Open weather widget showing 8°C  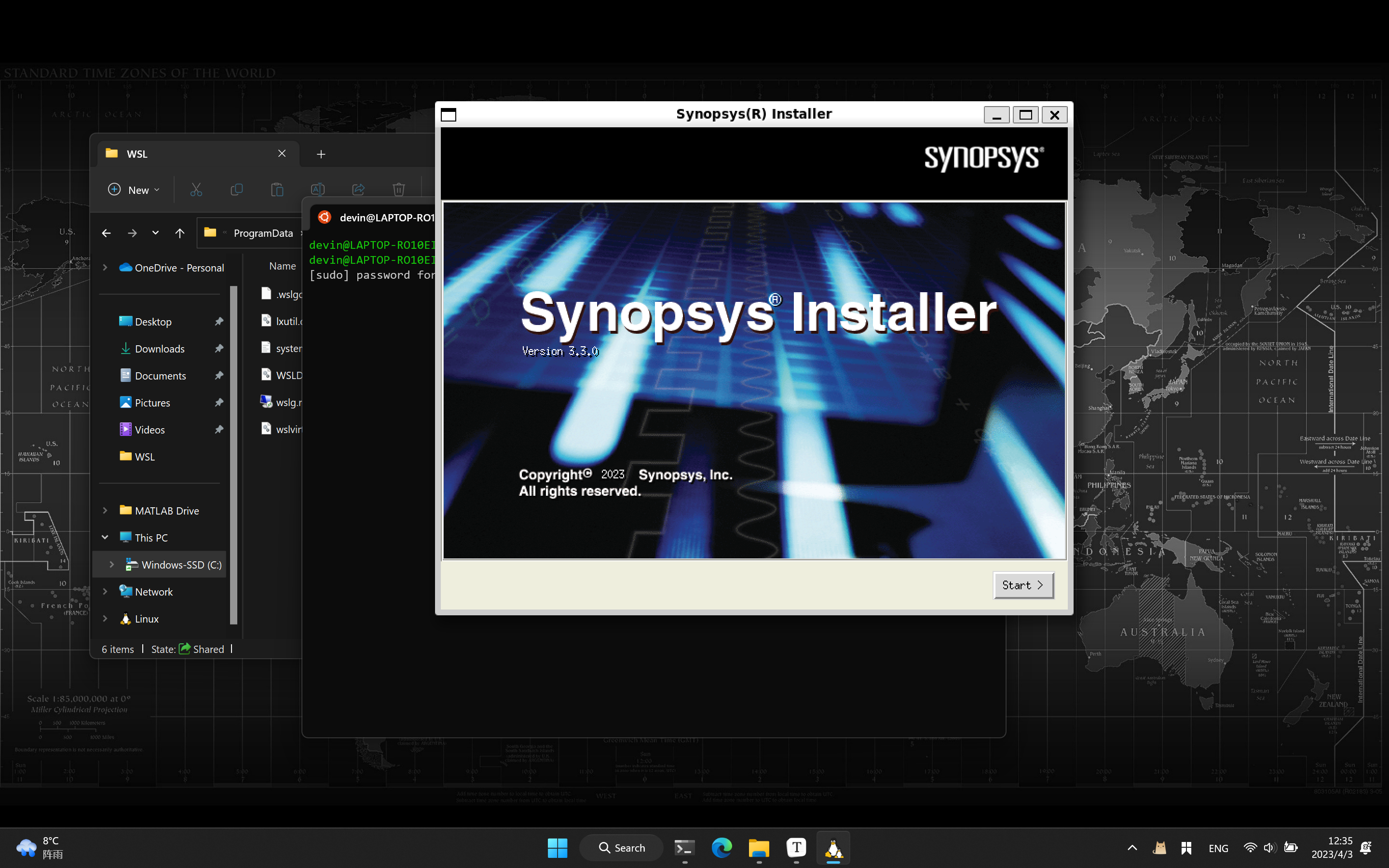click(x=40, y=847)
